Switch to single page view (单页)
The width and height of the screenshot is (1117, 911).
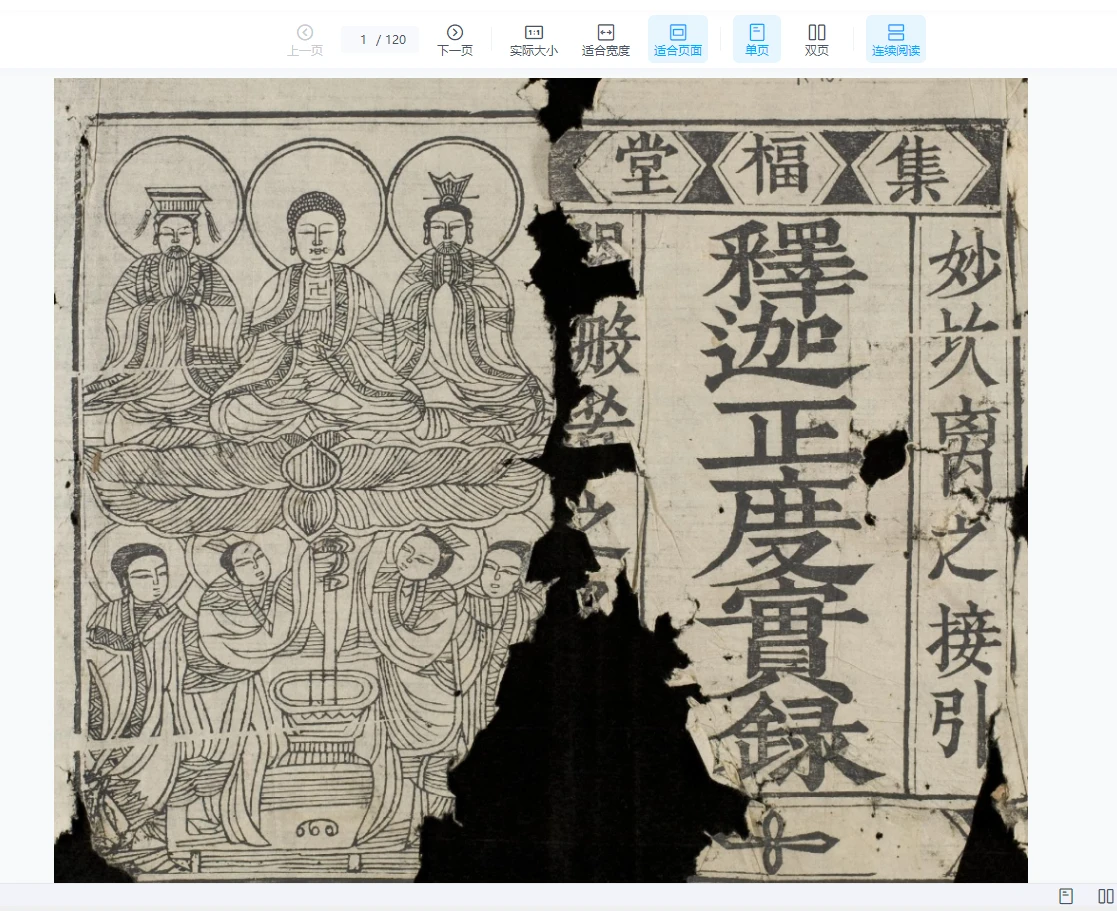coord(757,40)
